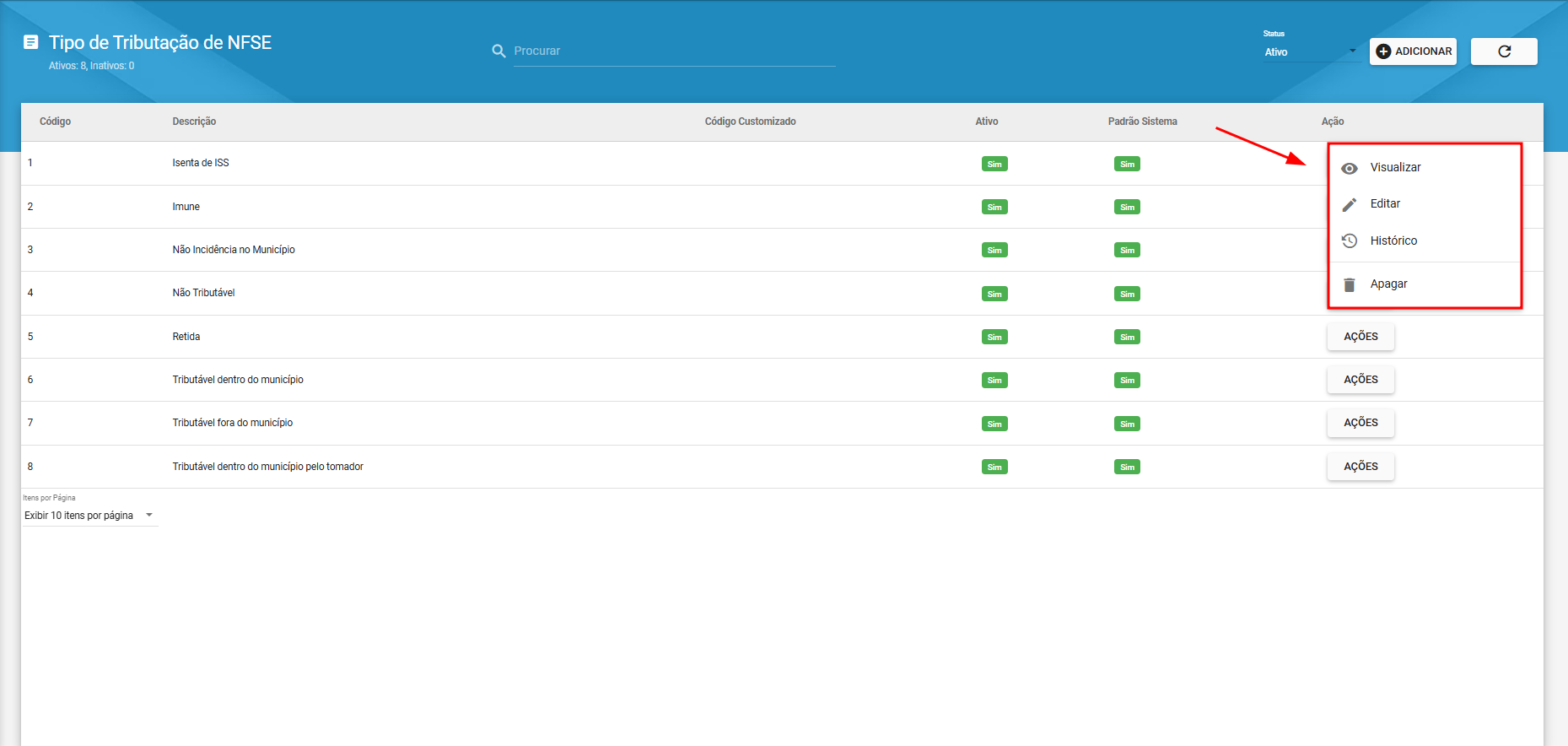Click the search magnifier icon

pos(498,51)
